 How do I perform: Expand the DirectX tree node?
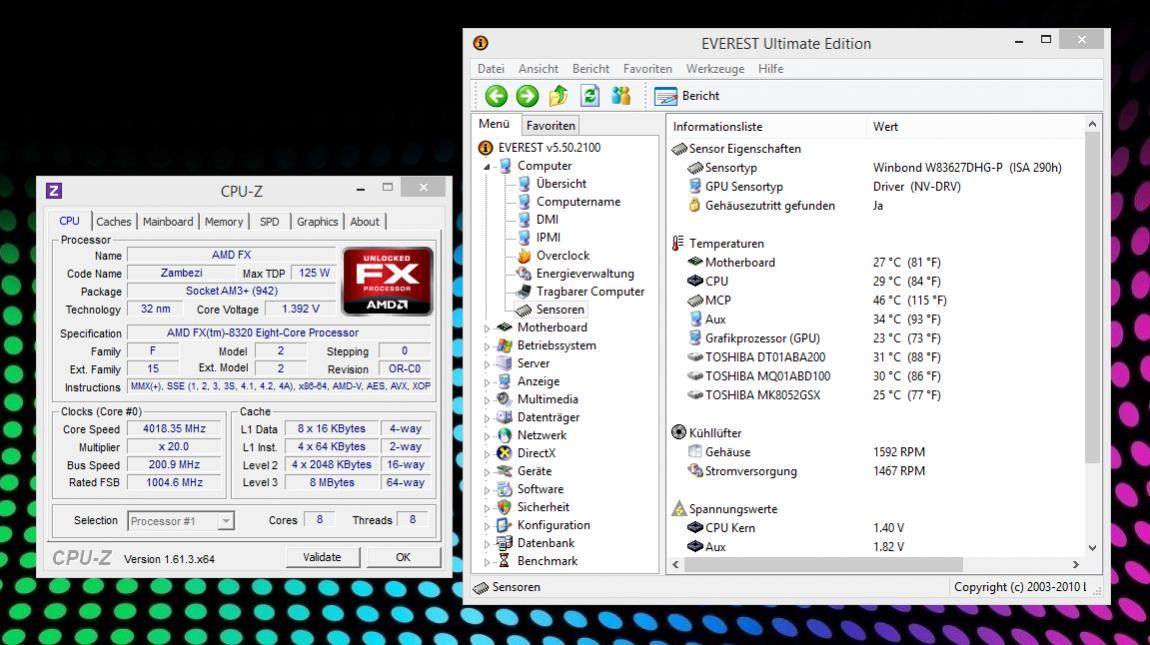click(486, 453)
